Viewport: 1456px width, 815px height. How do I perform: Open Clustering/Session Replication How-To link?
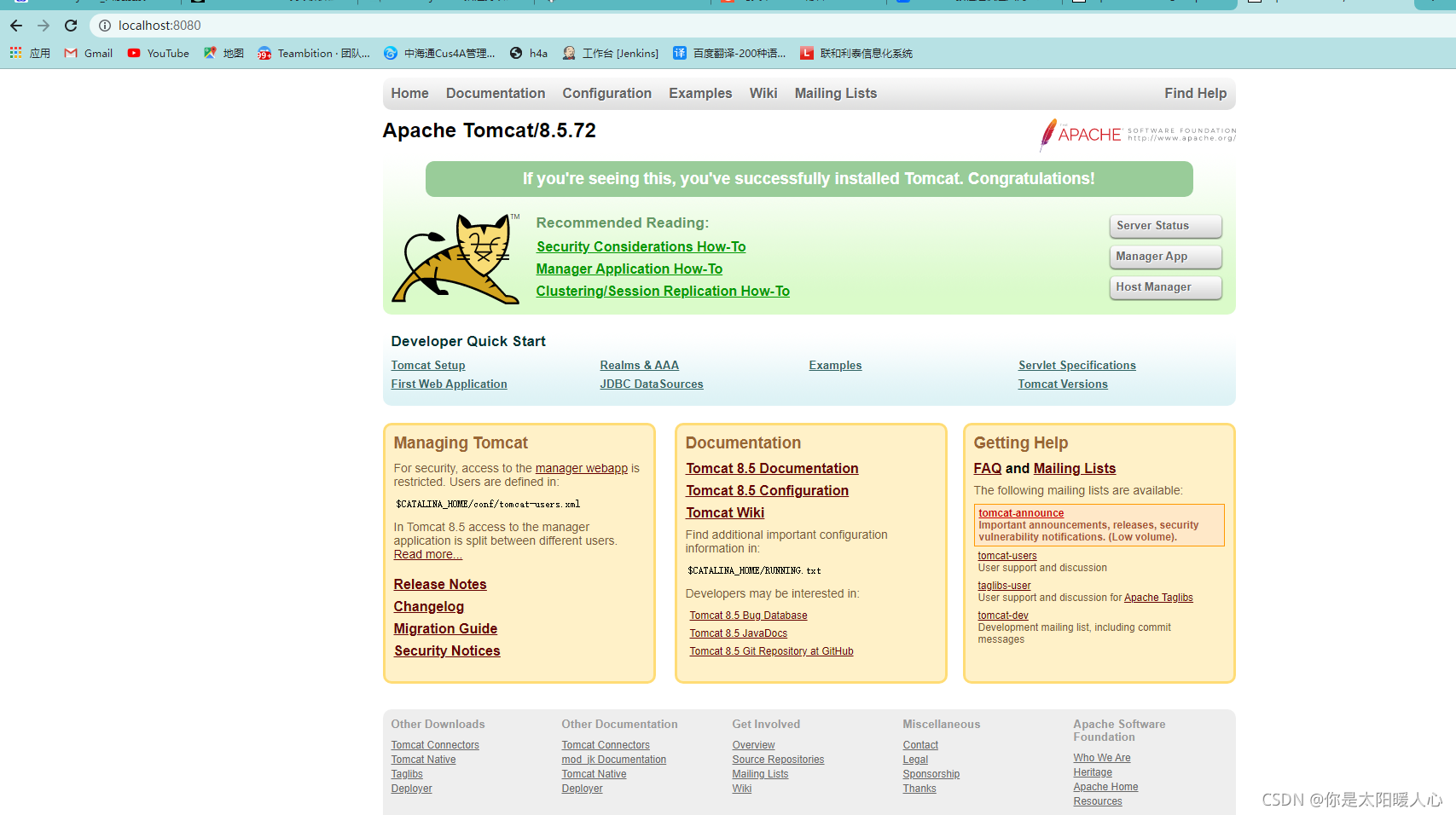663,291
